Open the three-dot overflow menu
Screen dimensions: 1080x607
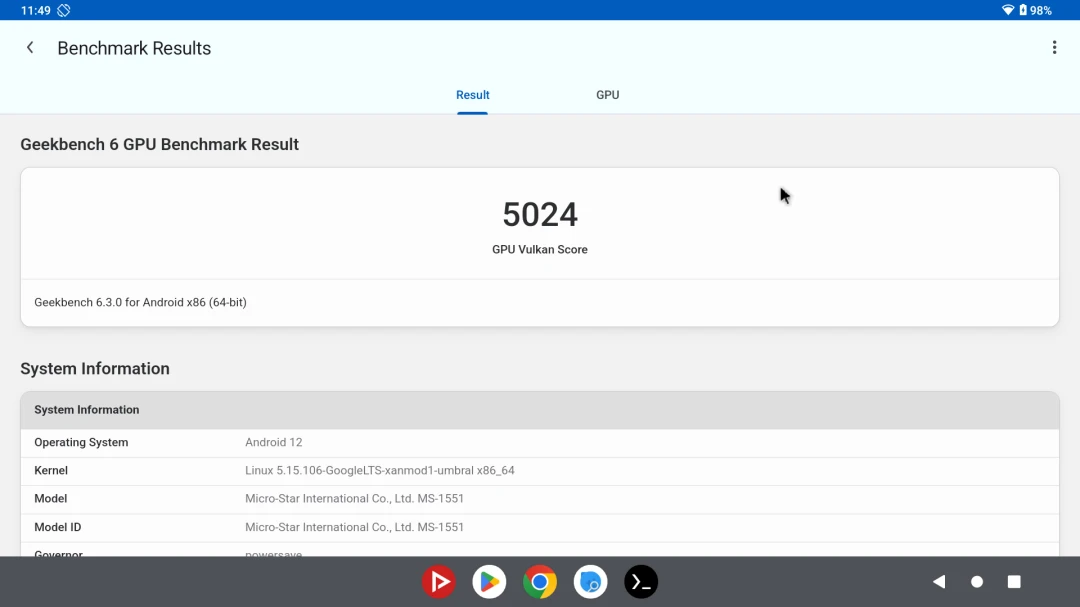click(1054, 48)
